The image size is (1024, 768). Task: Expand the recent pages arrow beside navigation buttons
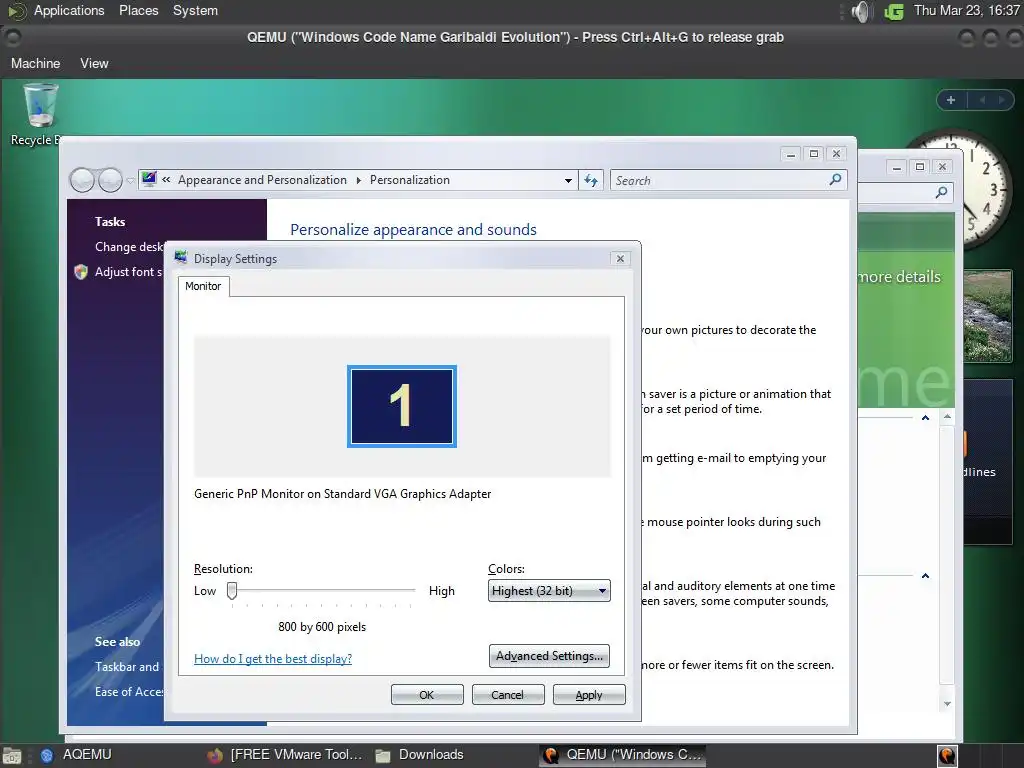click(130, 181)
